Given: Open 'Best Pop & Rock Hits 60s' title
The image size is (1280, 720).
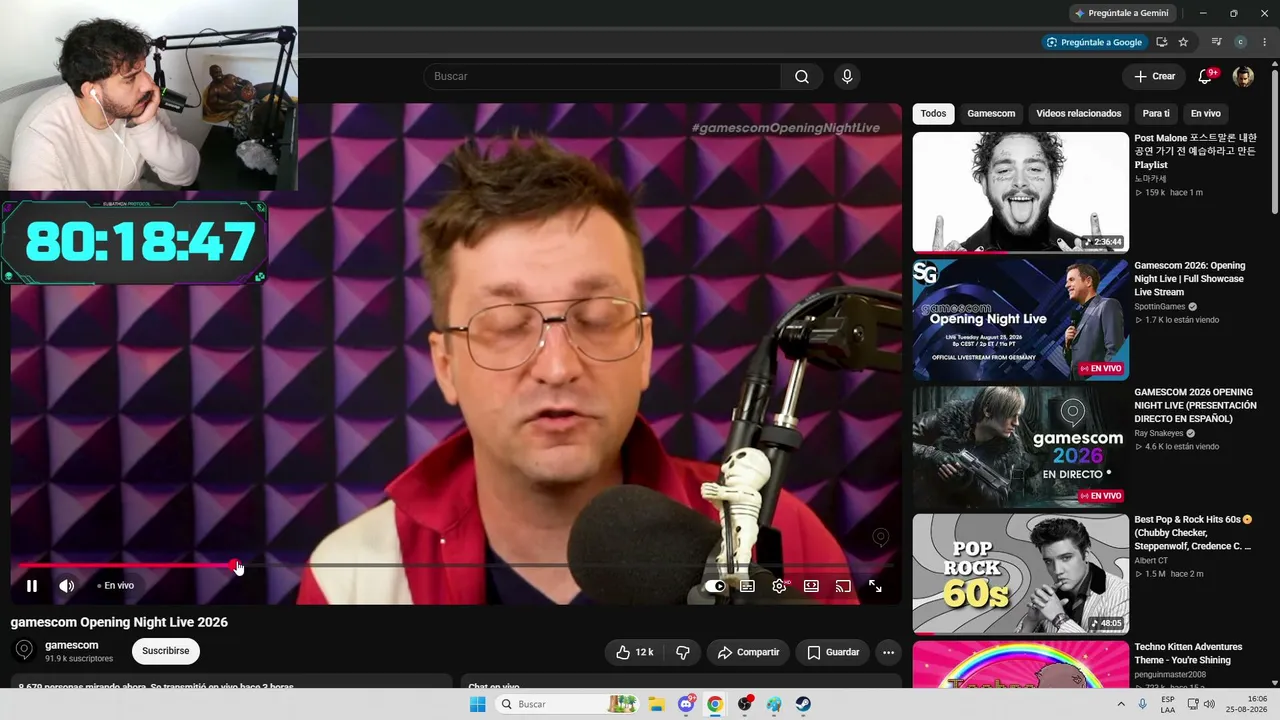Looking at the screenshot, I should [x=1192, y=533].
